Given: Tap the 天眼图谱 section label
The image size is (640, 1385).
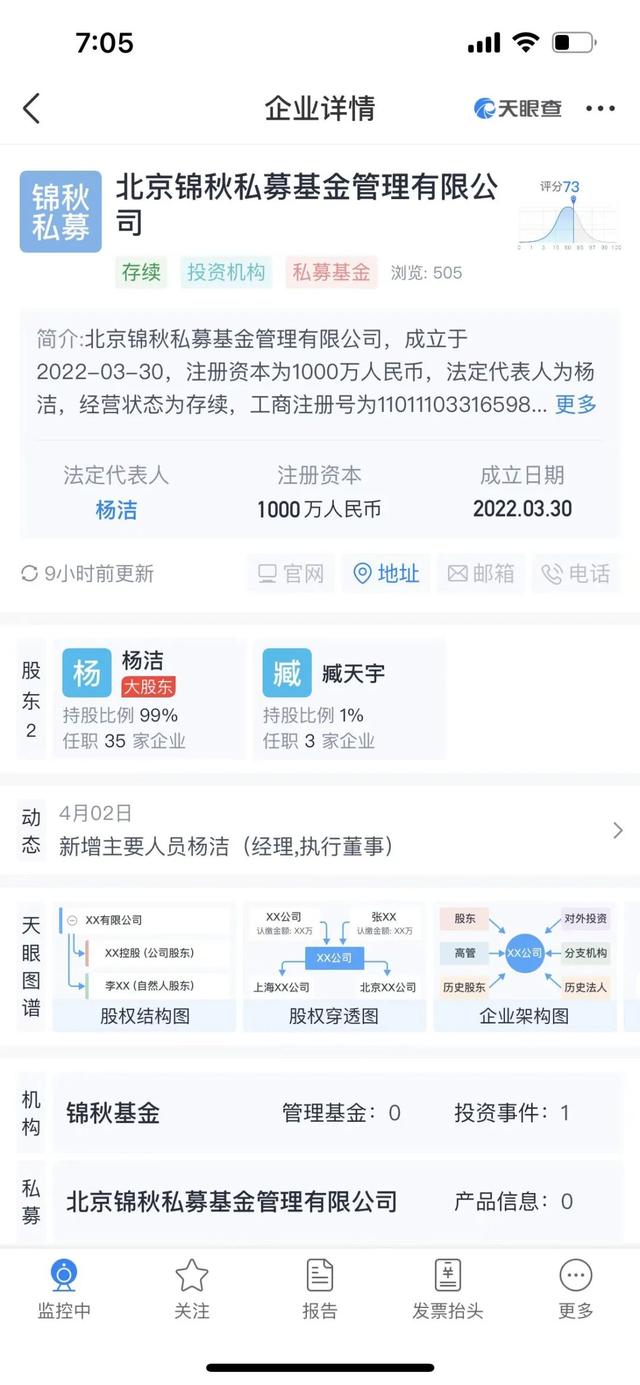Looking at the screenshot, I should pyautogui.click(x=31, y=967).
